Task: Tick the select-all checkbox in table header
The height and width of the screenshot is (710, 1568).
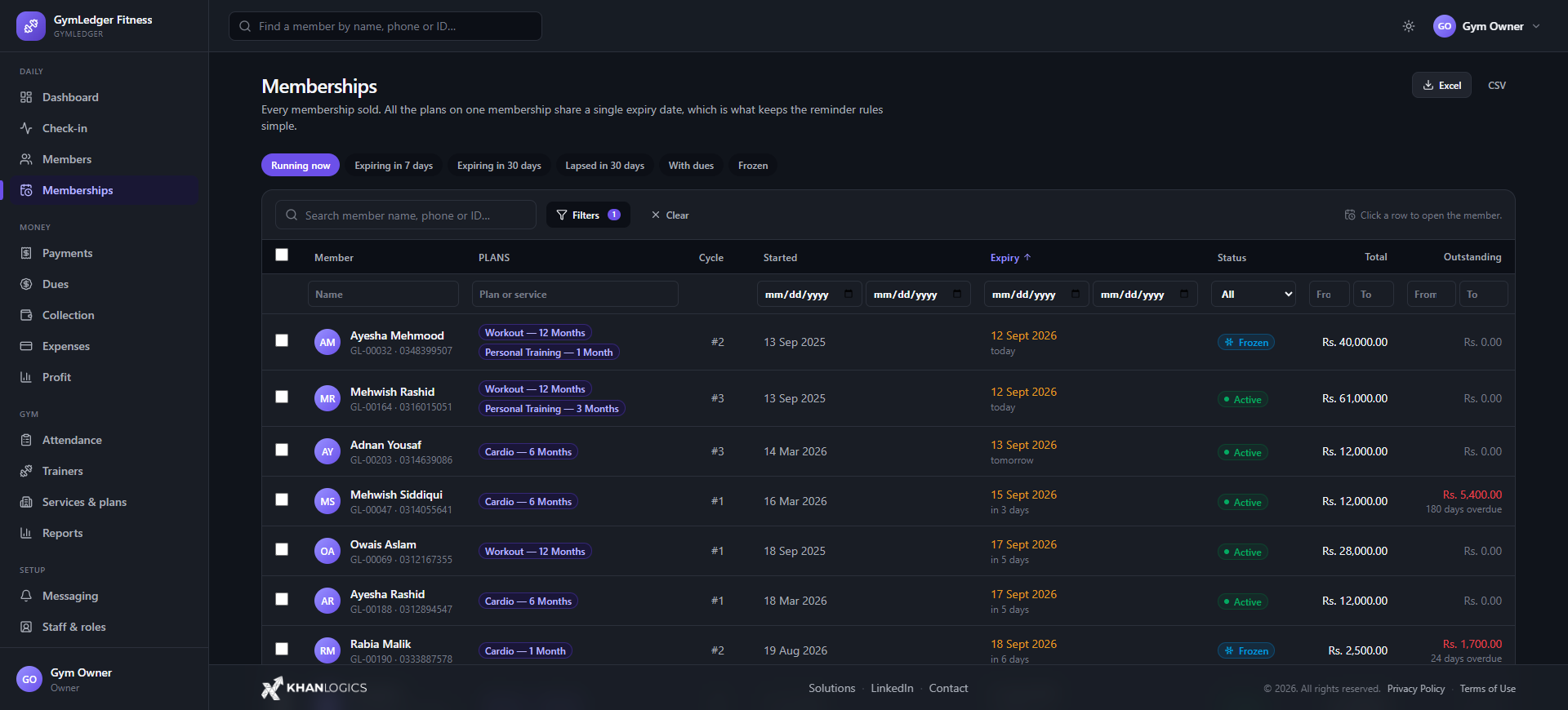Action: pos(282,255)
